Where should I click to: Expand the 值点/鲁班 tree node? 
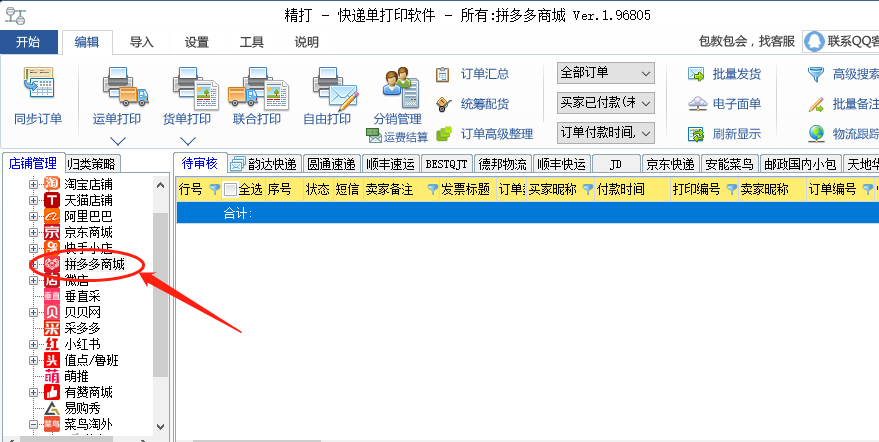[34, 361]
